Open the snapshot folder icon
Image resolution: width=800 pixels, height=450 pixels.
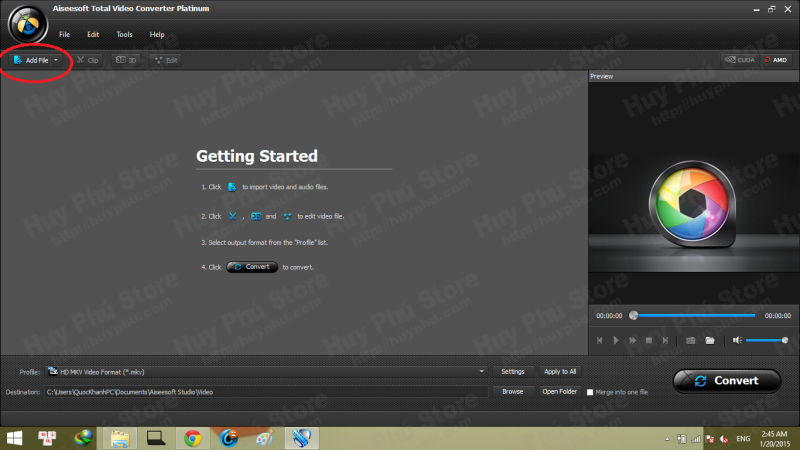click(710, 340)
